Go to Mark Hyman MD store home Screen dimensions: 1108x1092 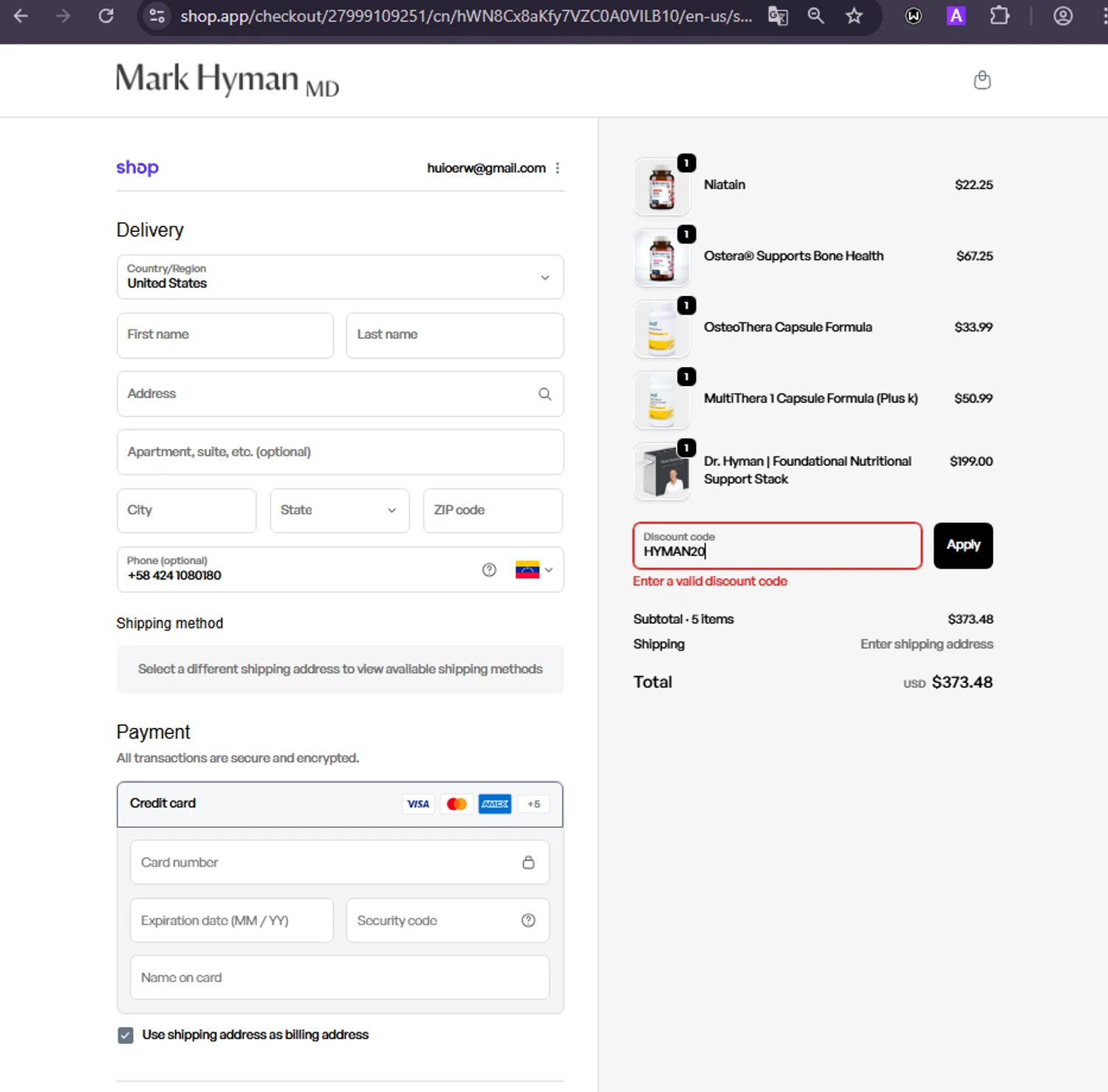tap(228, 80)
